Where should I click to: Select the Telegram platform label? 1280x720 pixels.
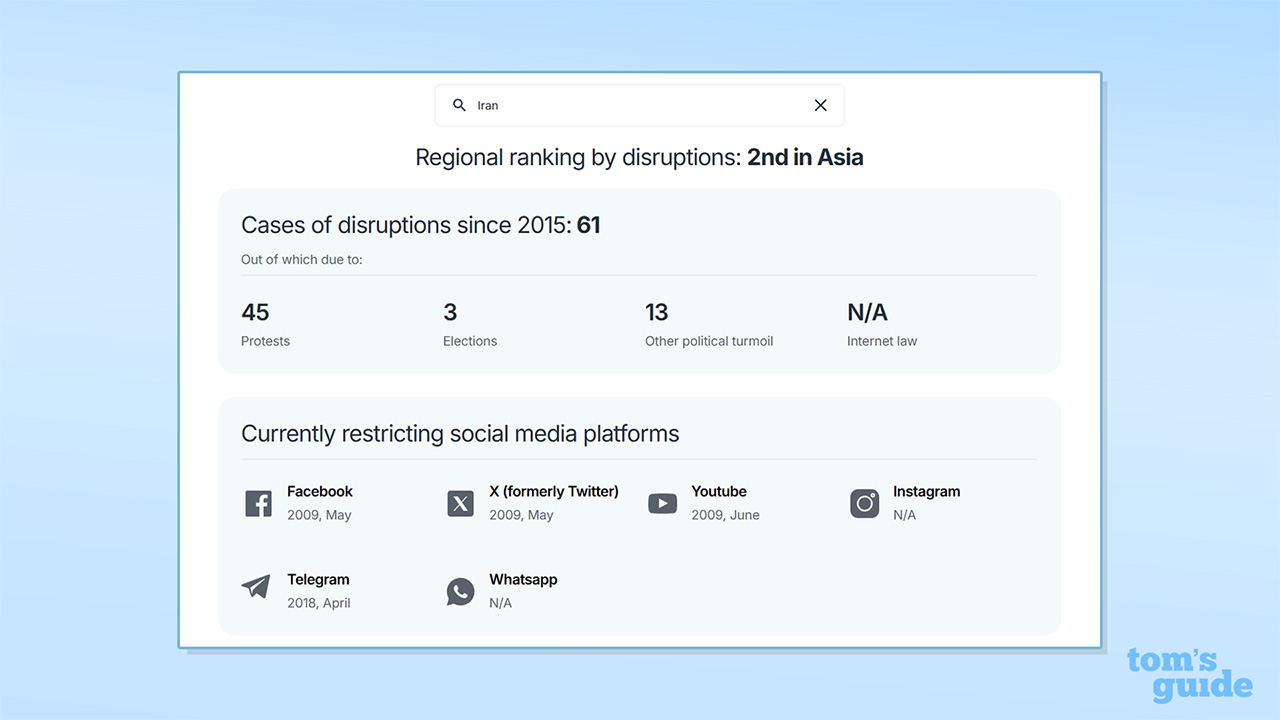tap(318, 579)
